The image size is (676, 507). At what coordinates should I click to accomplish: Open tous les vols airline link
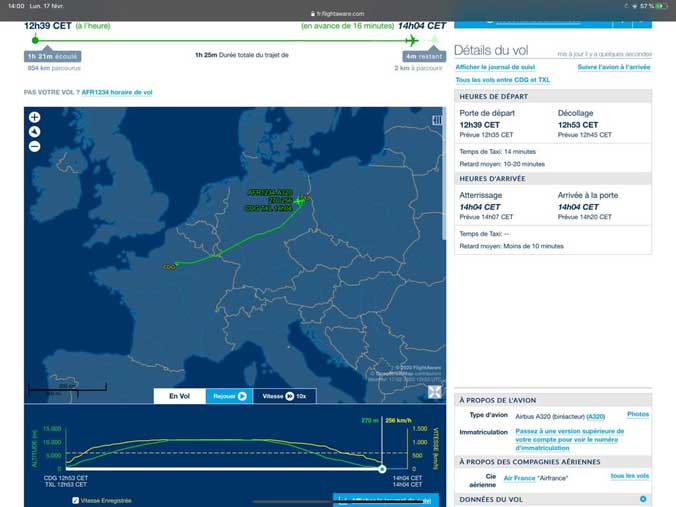pyautogui.click(x=630, y=476)
